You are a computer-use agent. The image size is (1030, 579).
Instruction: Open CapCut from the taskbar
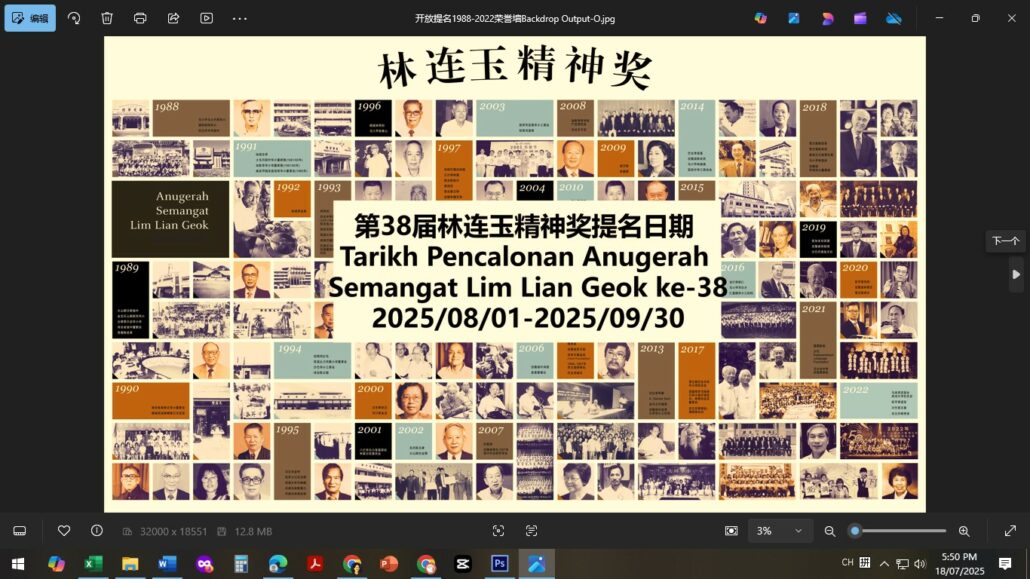[462, 564]
